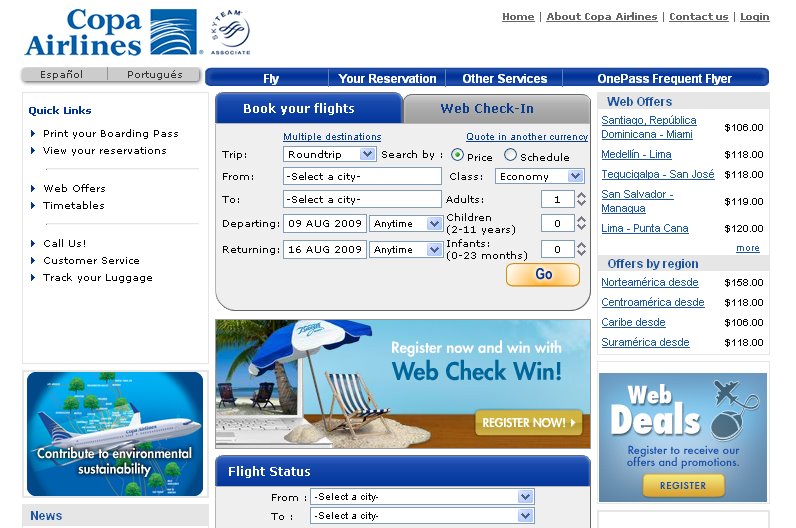Click the To city input field
The height and width of the screenshot is (528, 796).
pyautogui.click(x=362, y=199)
